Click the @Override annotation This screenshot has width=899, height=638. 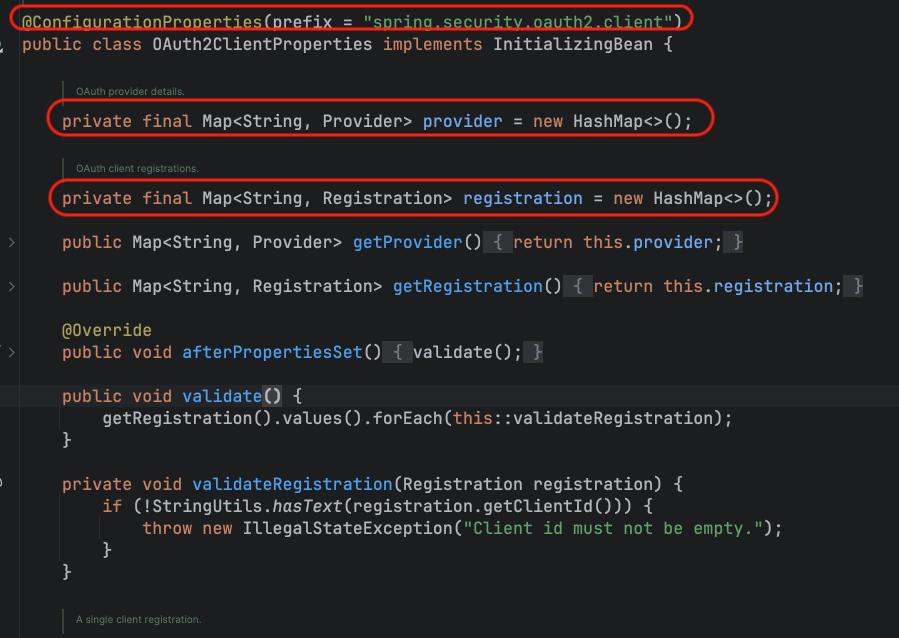[107, 330]
